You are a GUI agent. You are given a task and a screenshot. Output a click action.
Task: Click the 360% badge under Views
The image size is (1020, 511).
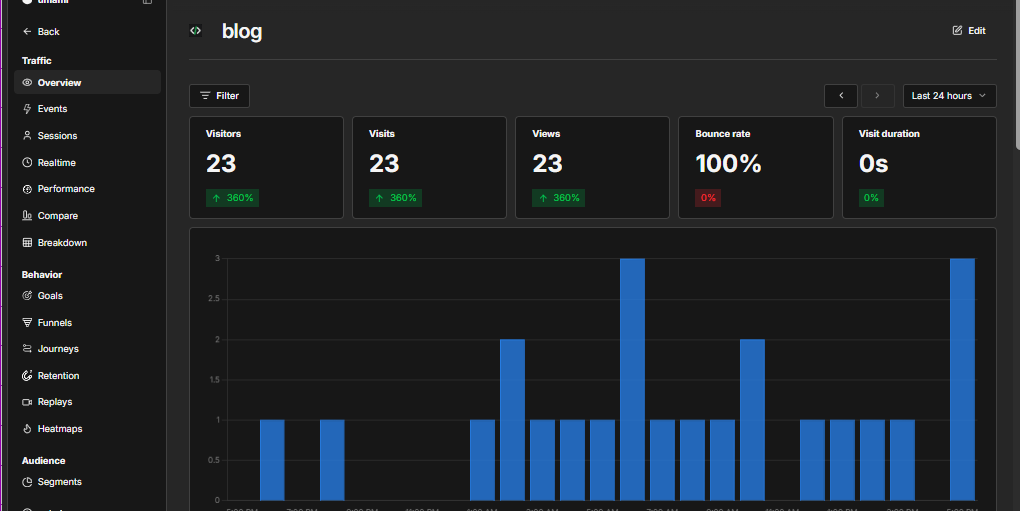(x=559, y=198)
